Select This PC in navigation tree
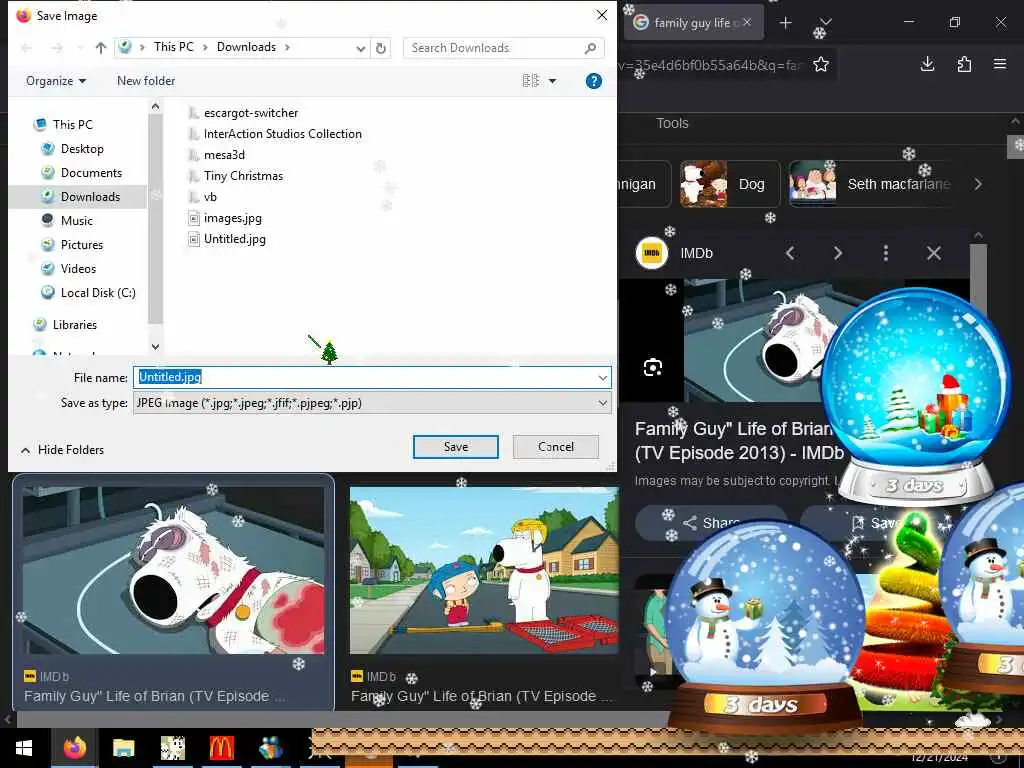Screen dimensions: 1024x768 [x=72, y=124]
